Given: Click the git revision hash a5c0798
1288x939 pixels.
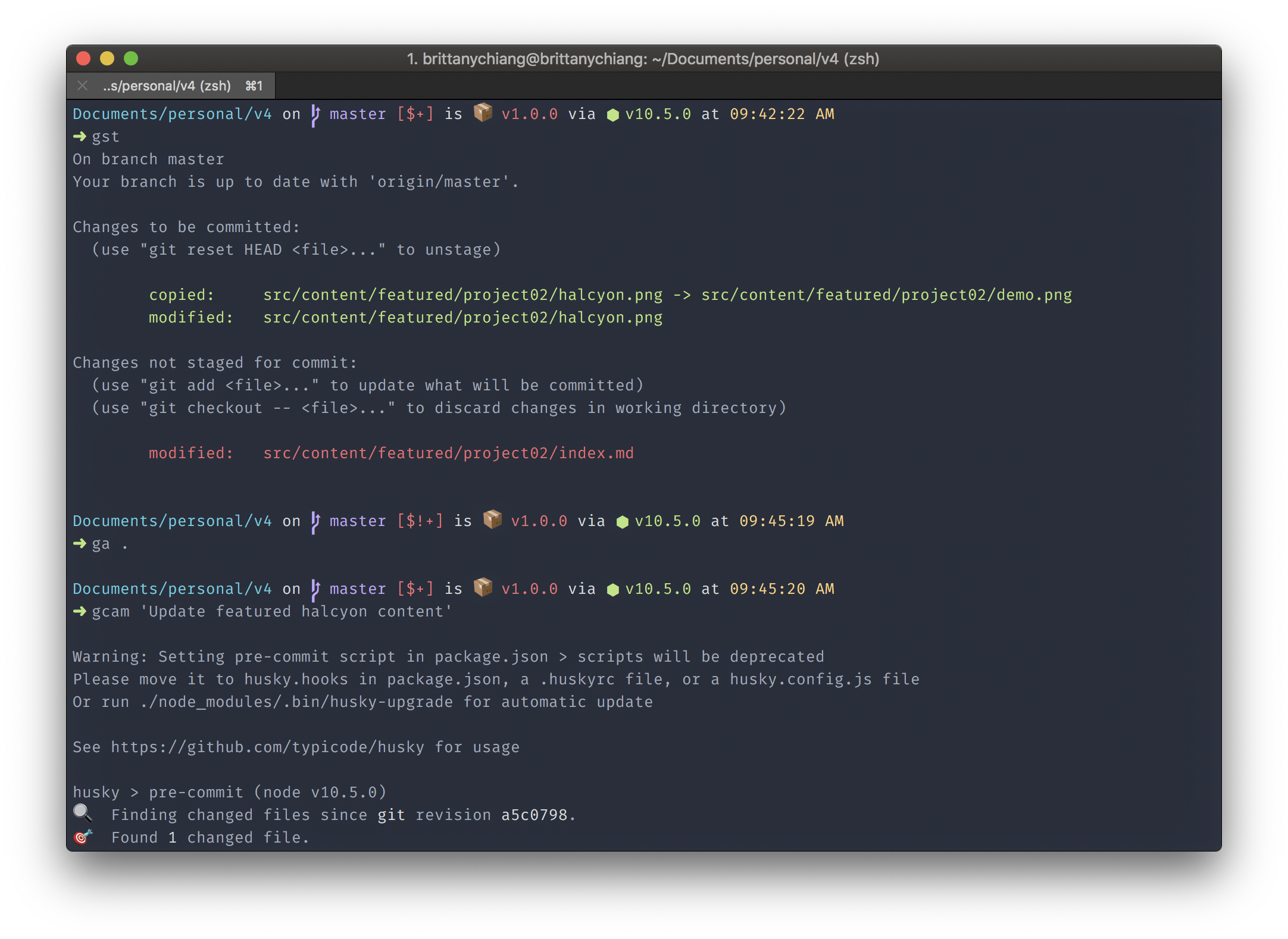Looking at the screenshot, I should tap(534, 815).
